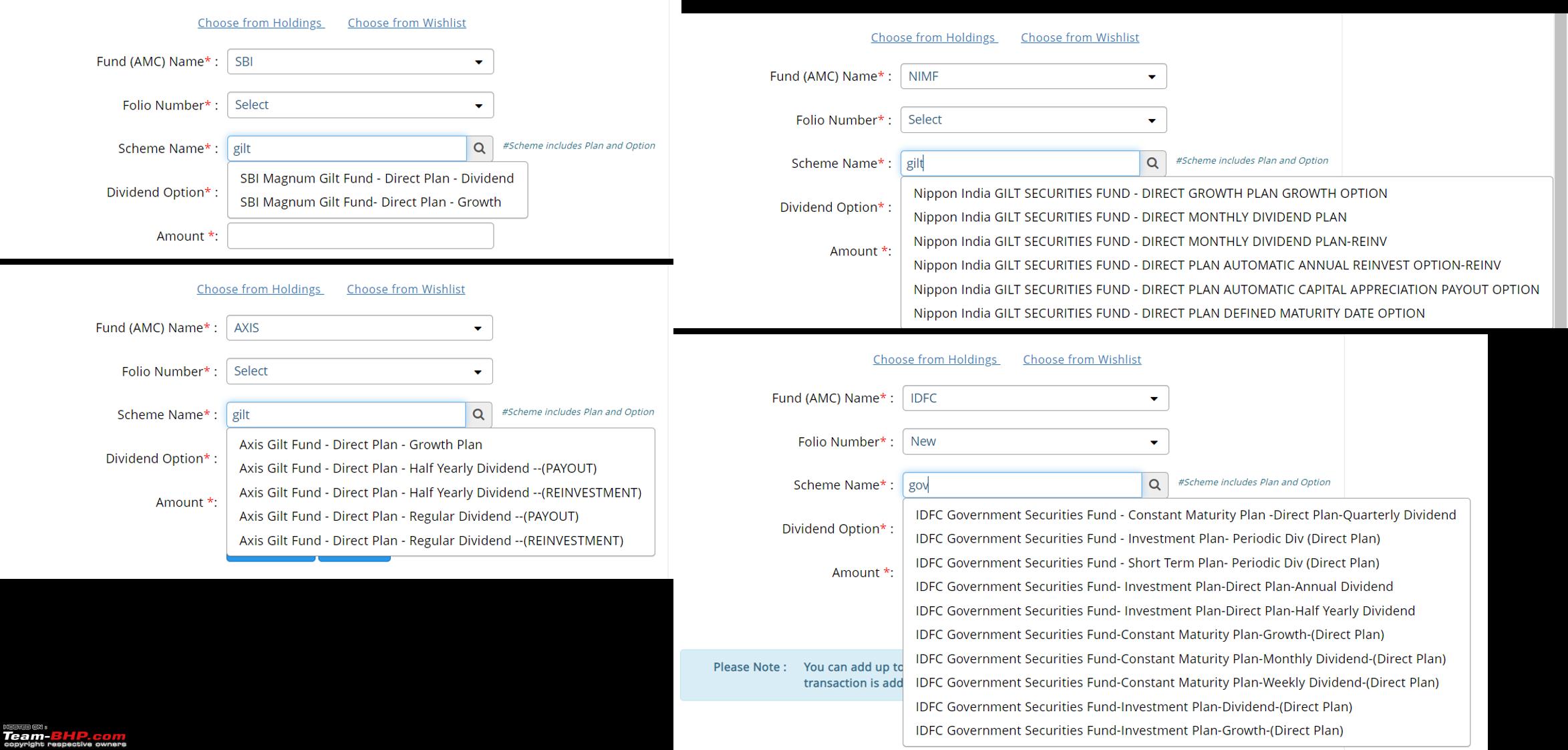Click Scheme Name field containing gilt in NIMF panel
Image resolution: width=1568 pixels, height=750 pixels.
click(1020, 163)
